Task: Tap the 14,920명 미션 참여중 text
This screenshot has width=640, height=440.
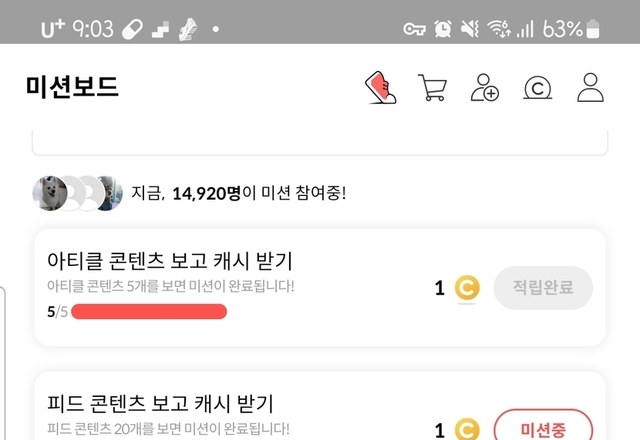Action: (x=258, y=192)
